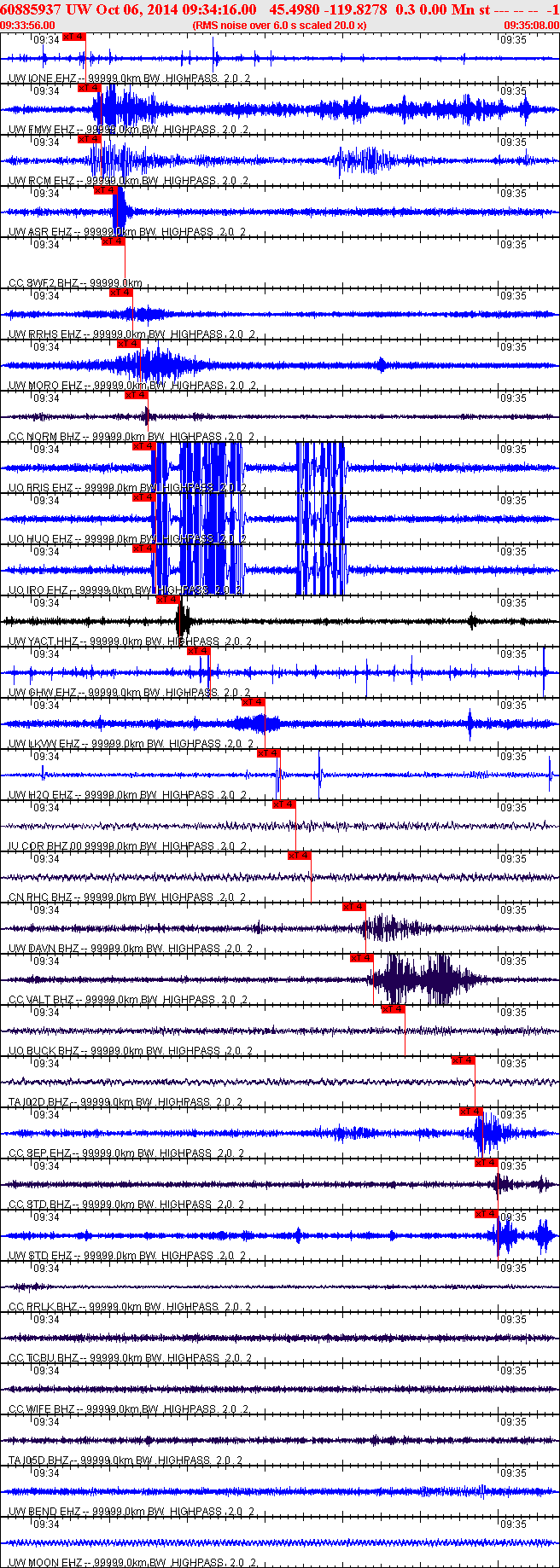
Task: Select the UW MOON EHZ station label
Action: point(45,1563)
